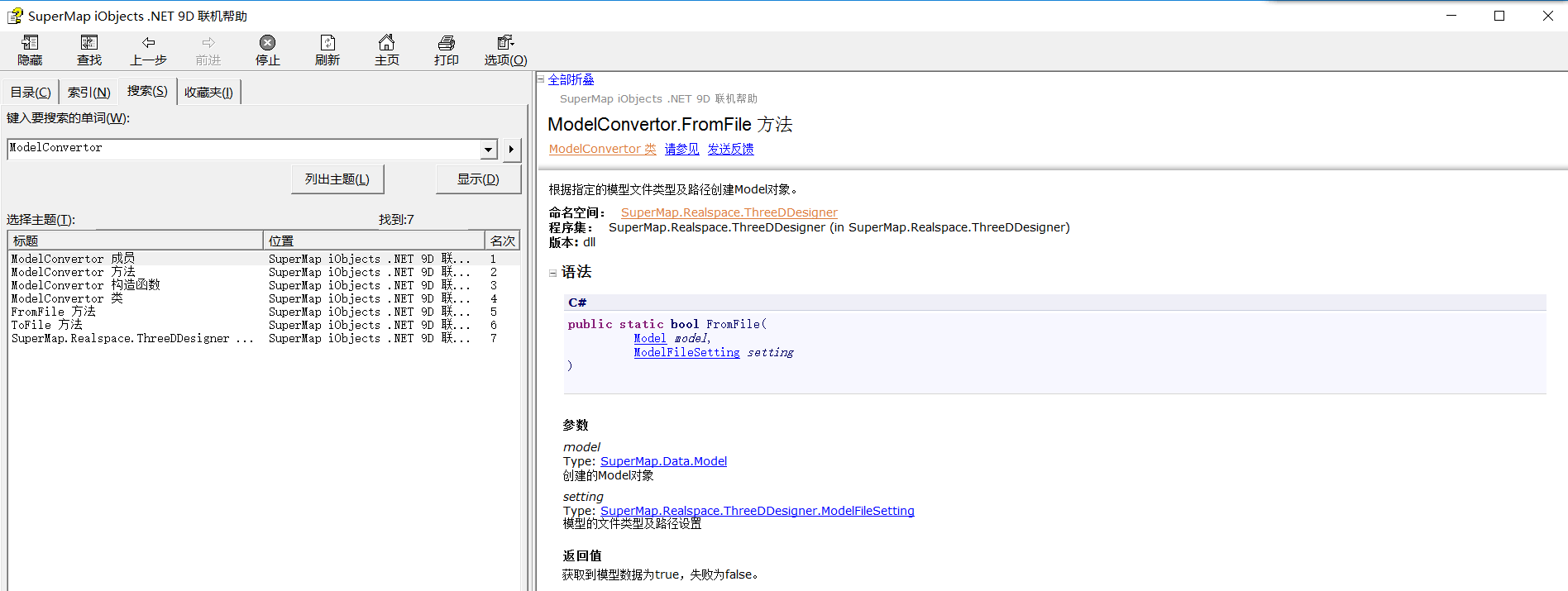Select the 'ModelConvertor 方法' result row
Screen dimensions: 1568x591
click(x=264, y=272)
